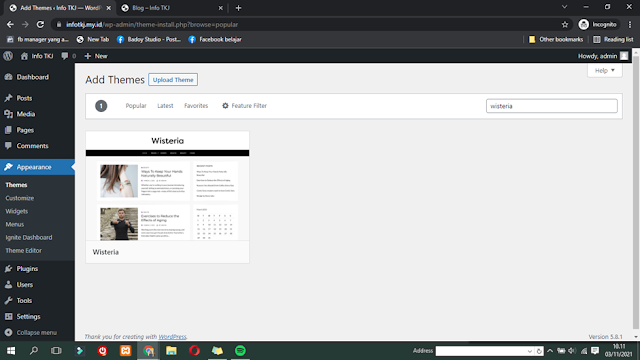Open a new browser tab
640x360 pixels.
tap(238, 8)
